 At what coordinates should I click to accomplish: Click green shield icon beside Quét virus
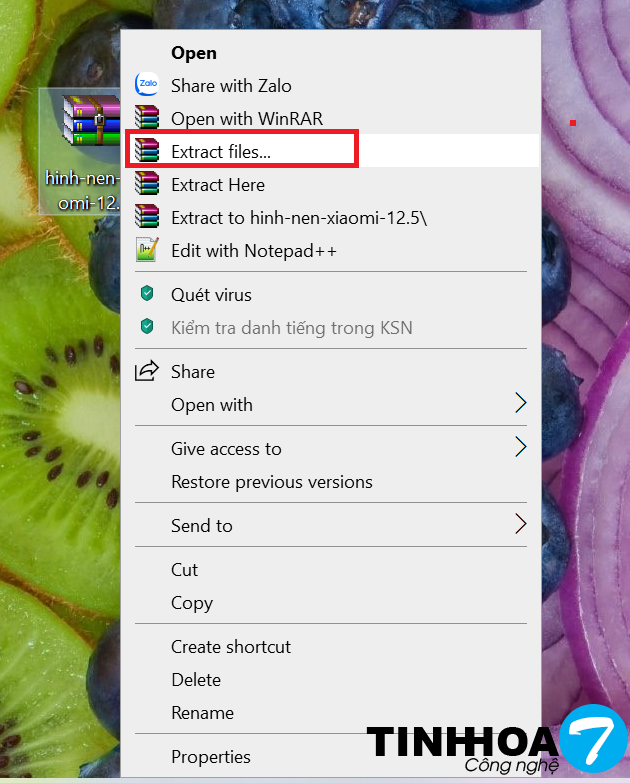point(147,295)
